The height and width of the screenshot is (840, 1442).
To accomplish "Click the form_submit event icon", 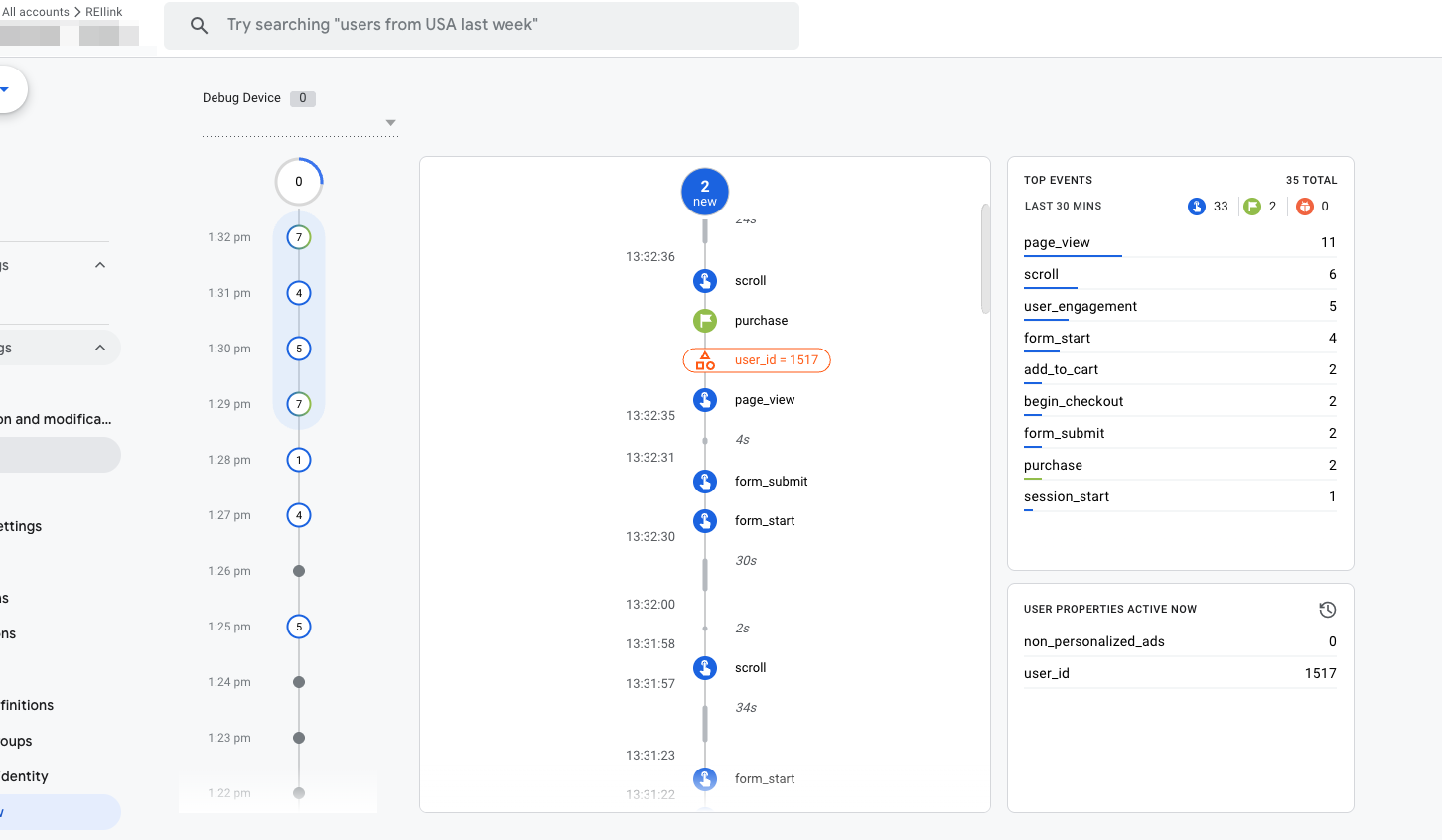I will pyautogui.click(x=705, y=482).
